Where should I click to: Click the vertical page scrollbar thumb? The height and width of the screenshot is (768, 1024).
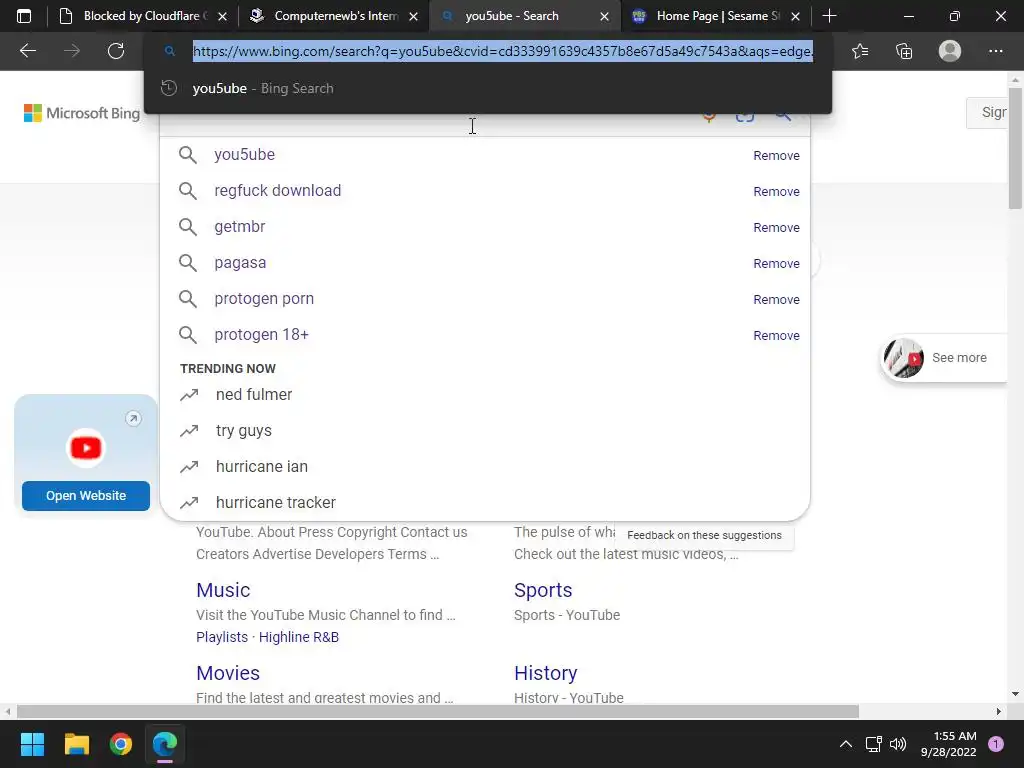point(1015,148)
